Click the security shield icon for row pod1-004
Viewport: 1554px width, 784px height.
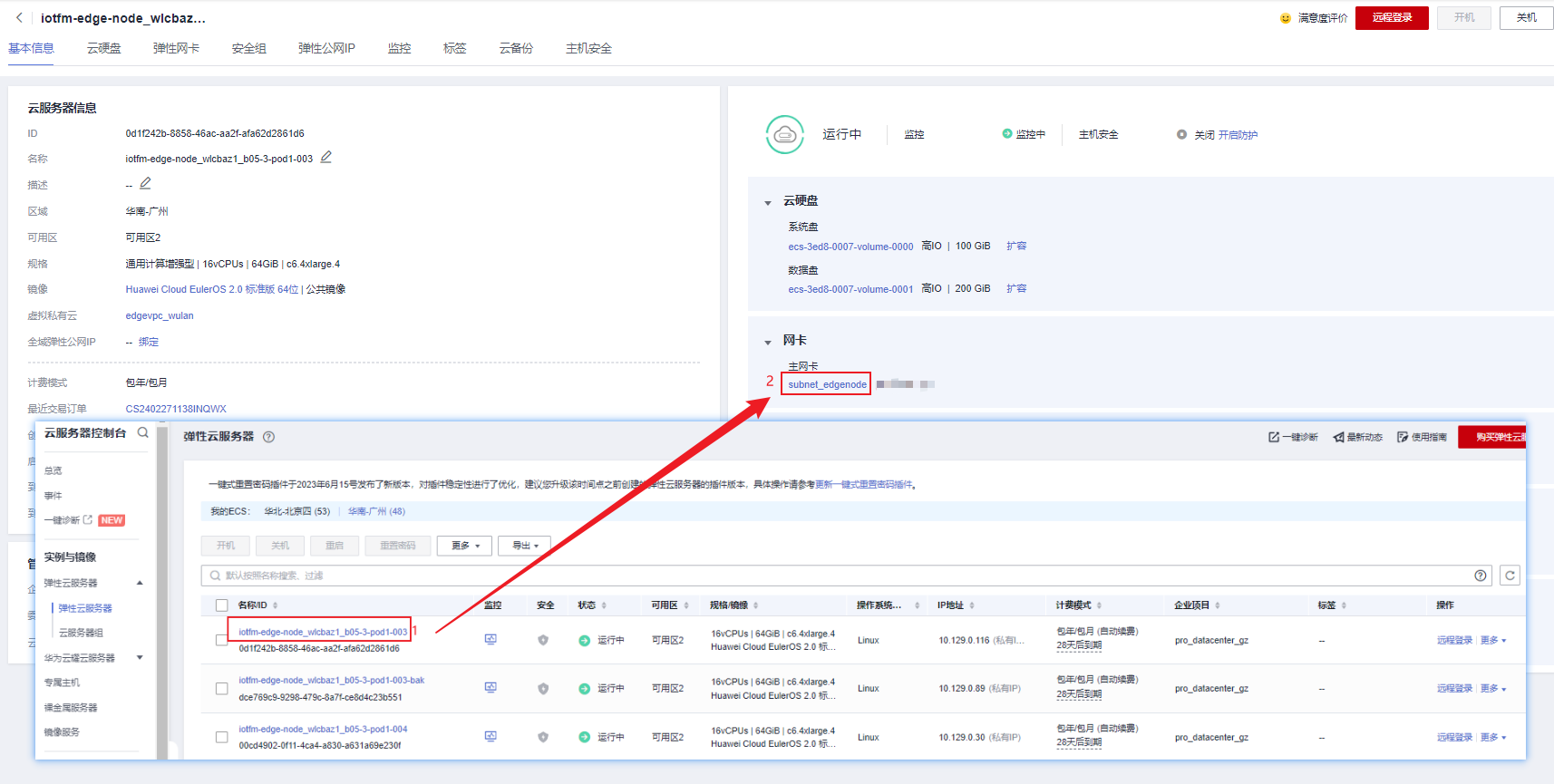point(543,737)
